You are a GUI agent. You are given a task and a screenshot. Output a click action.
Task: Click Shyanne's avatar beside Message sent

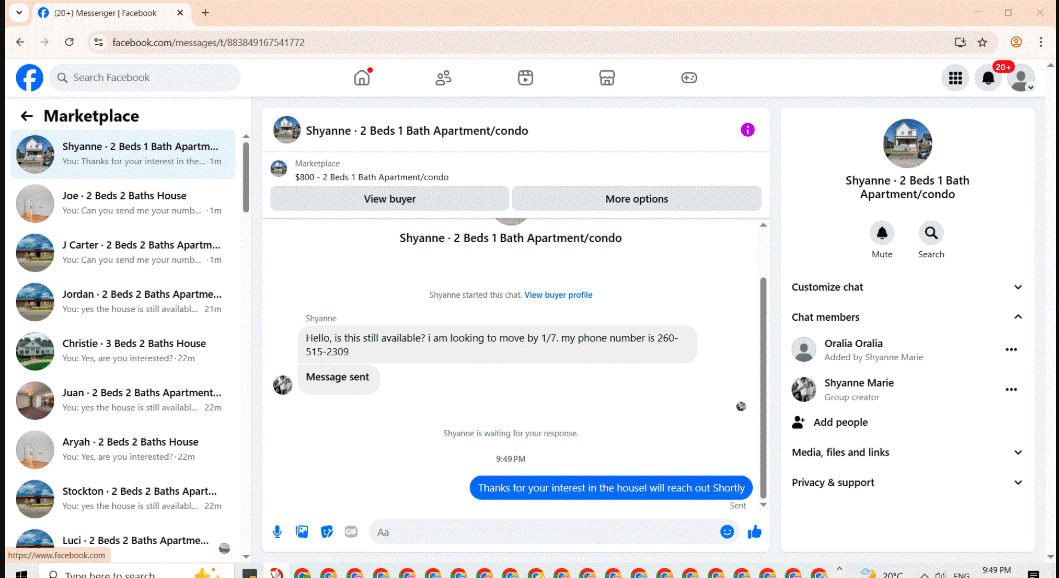[282, 385]
